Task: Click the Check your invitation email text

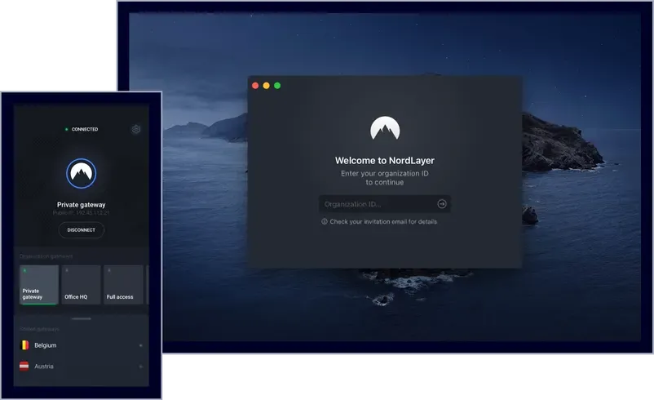Action: point(383,222)
